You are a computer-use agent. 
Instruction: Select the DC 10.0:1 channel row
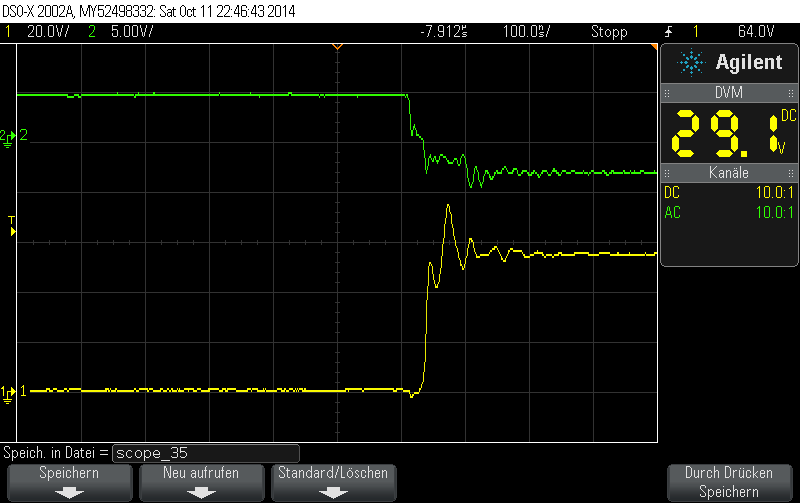[x=729, y=193]
